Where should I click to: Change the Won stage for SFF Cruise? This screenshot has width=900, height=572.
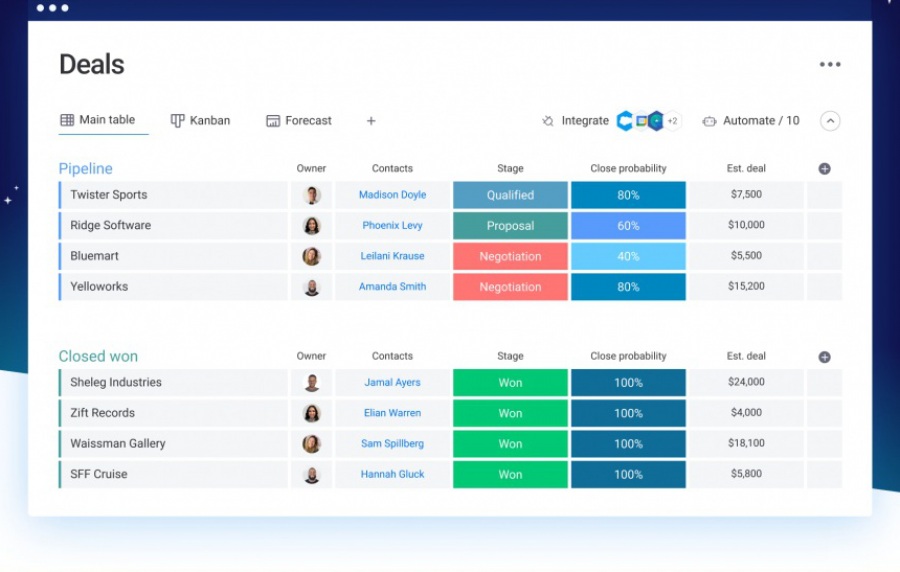510,474
